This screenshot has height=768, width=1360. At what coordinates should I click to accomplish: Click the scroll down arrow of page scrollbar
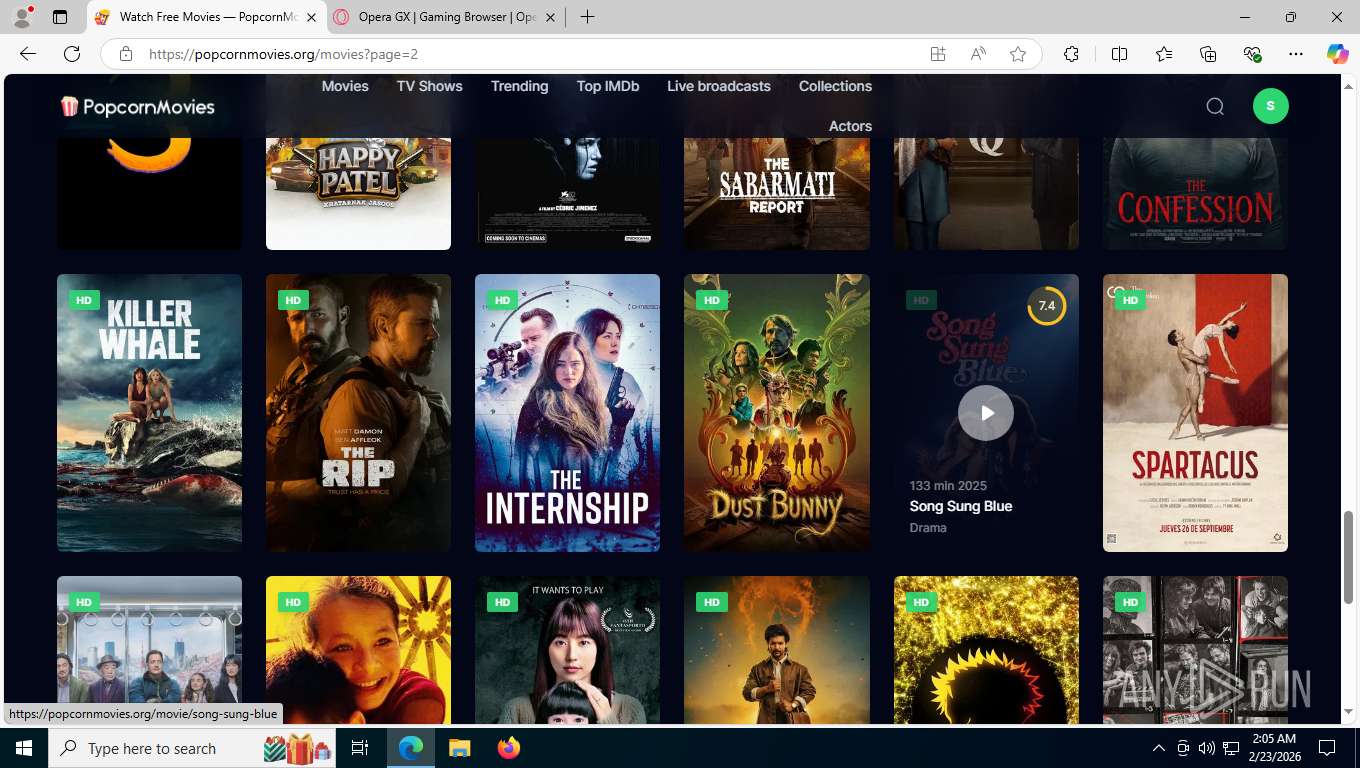[x=1348, y=712]
